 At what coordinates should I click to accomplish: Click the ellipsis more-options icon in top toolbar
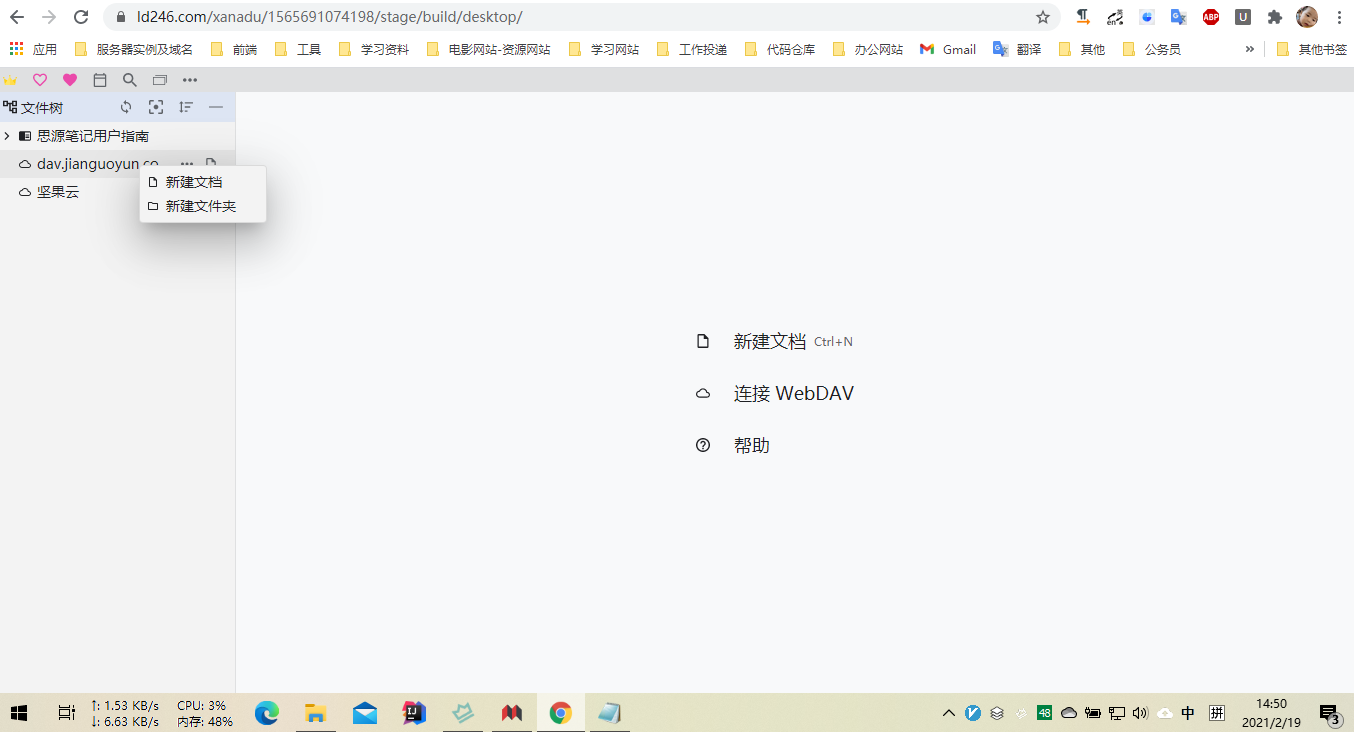click(189, 80)
